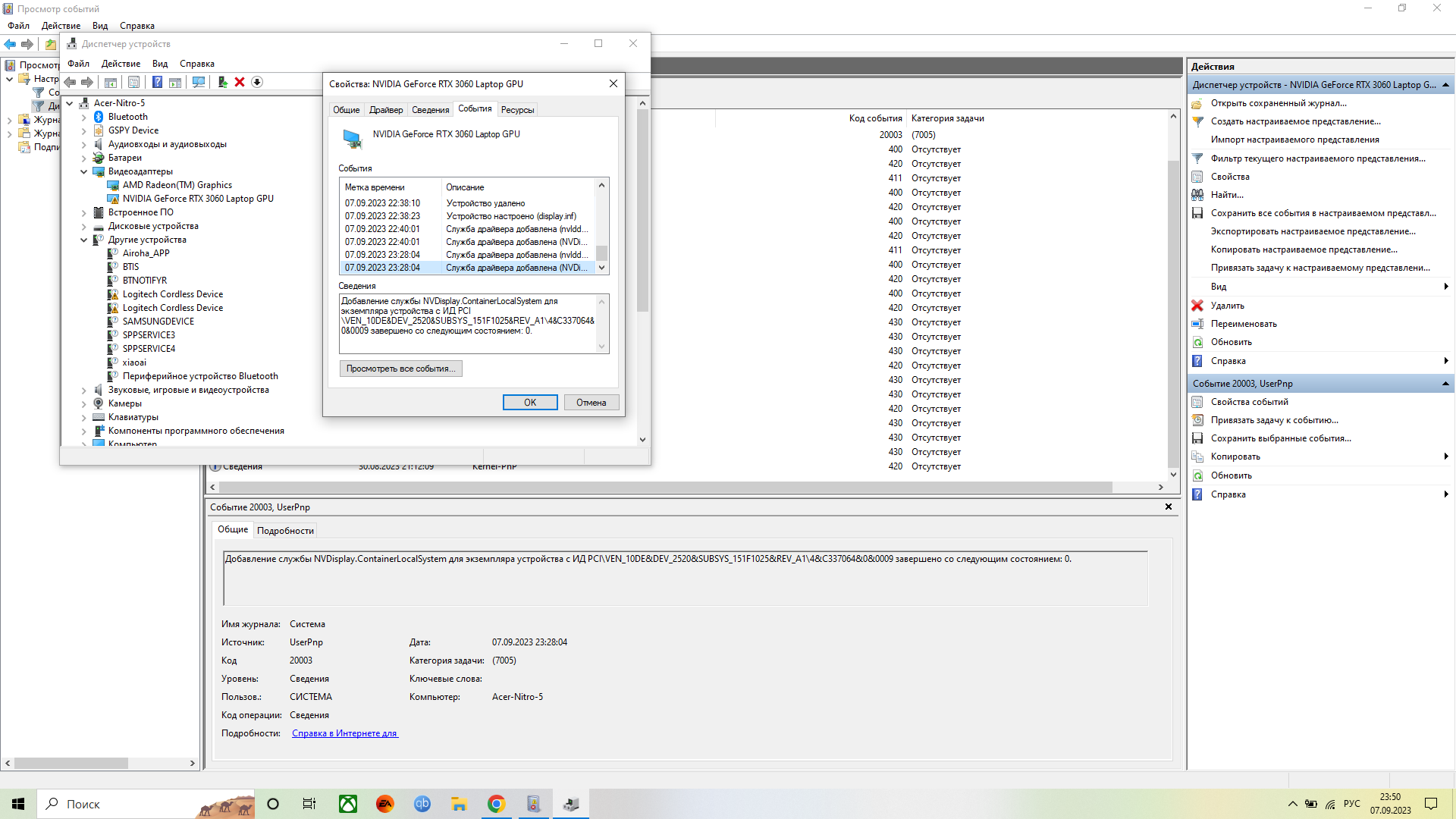Click Свойства событий action
Screen dimensions: 1456x819
point(1250,402)
